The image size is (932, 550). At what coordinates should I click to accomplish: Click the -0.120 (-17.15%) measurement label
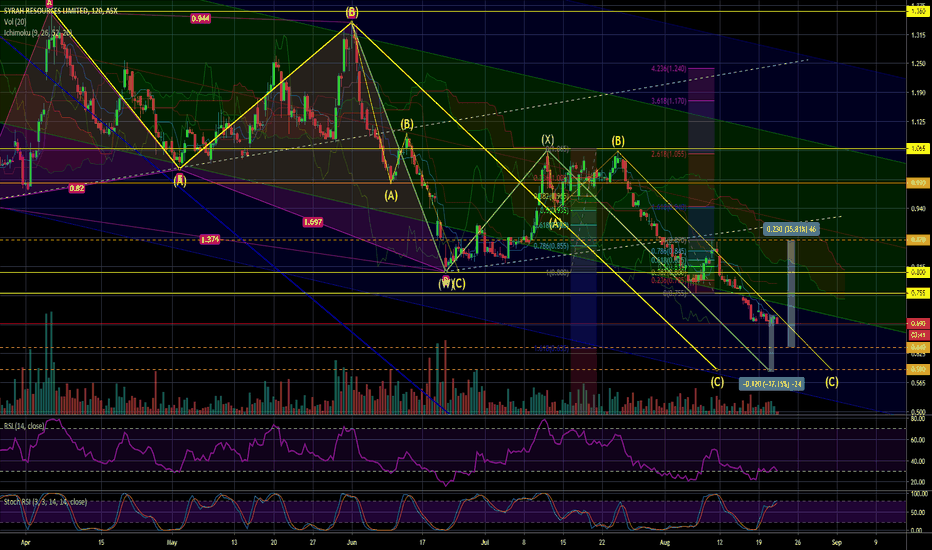772,384
